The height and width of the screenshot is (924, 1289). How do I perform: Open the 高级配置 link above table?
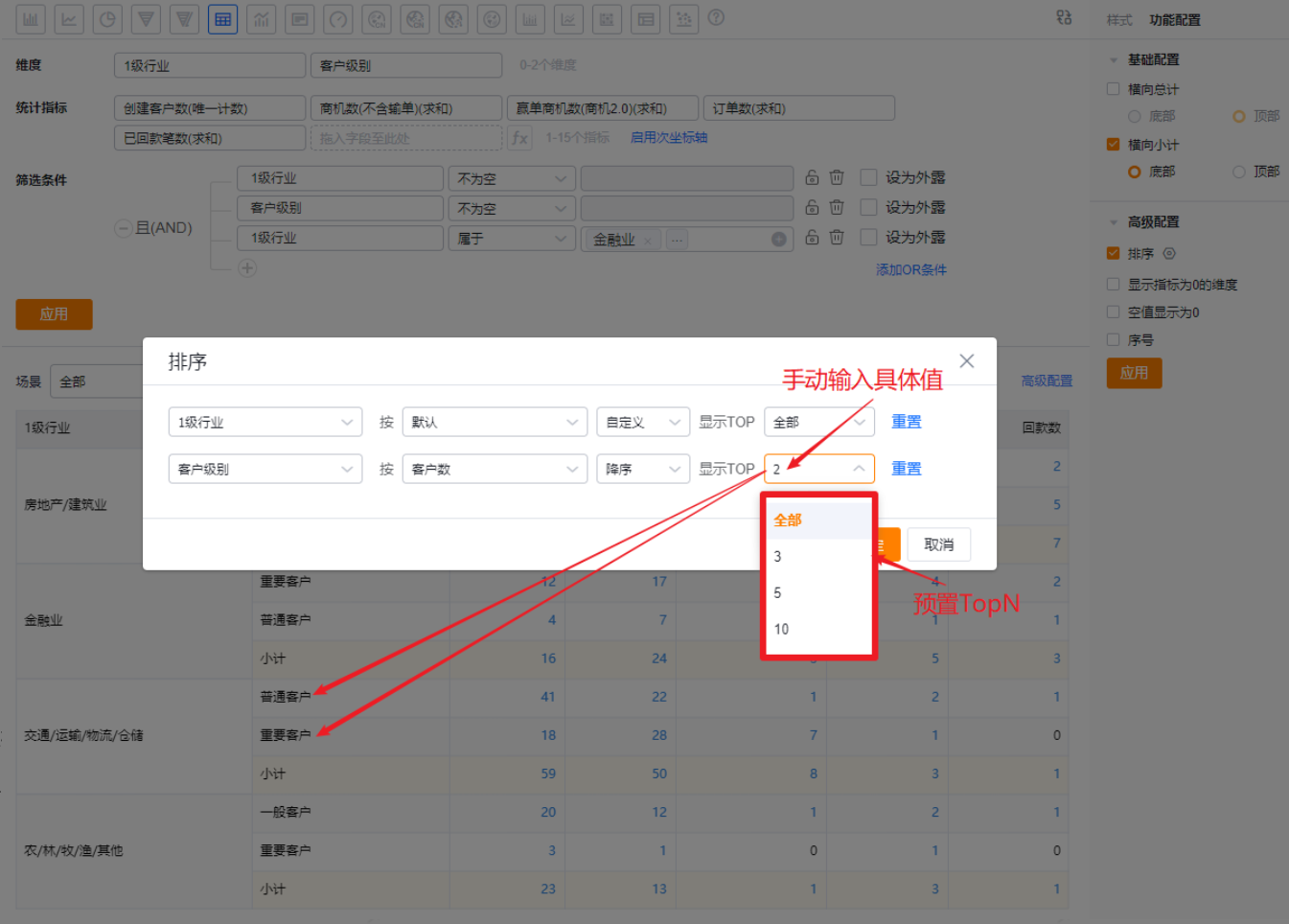[1047, 381]
